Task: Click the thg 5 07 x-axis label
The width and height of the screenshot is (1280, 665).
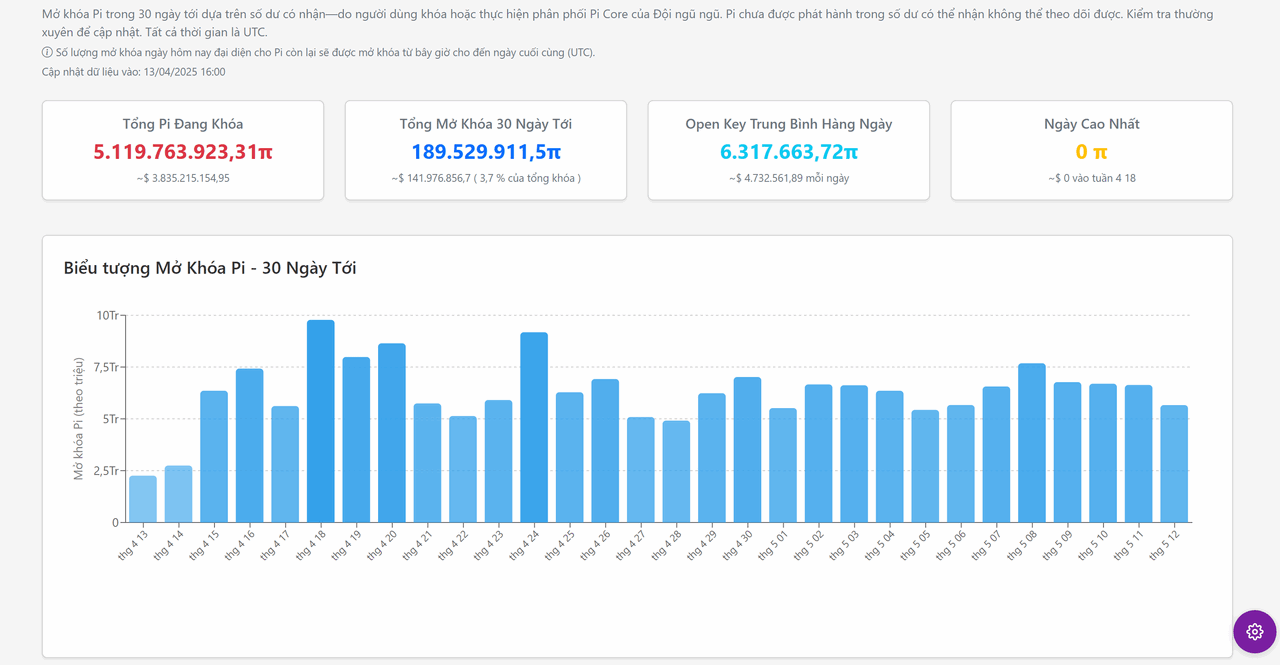Action: pos(988,546)
